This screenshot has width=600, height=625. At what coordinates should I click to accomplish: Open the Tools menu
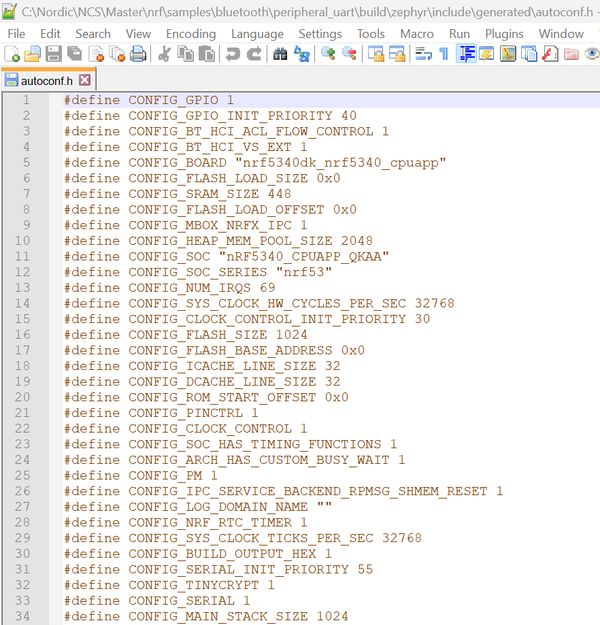pos(371,34)
